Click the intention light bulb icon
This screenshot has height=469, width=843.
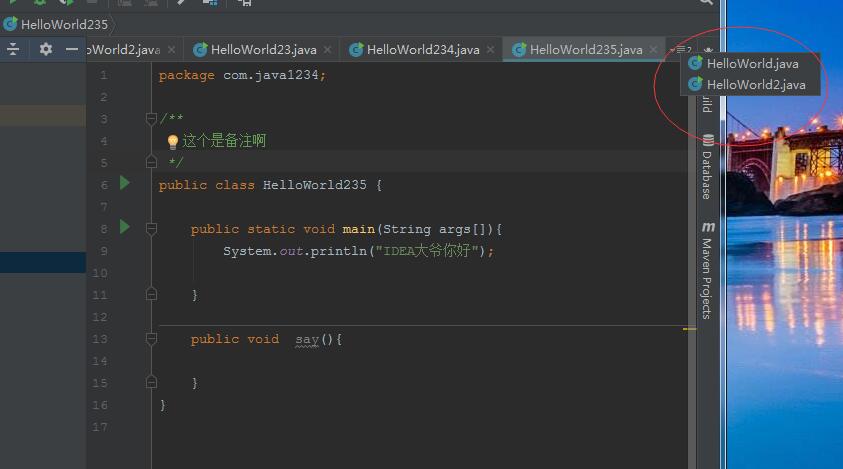point(172,141)
